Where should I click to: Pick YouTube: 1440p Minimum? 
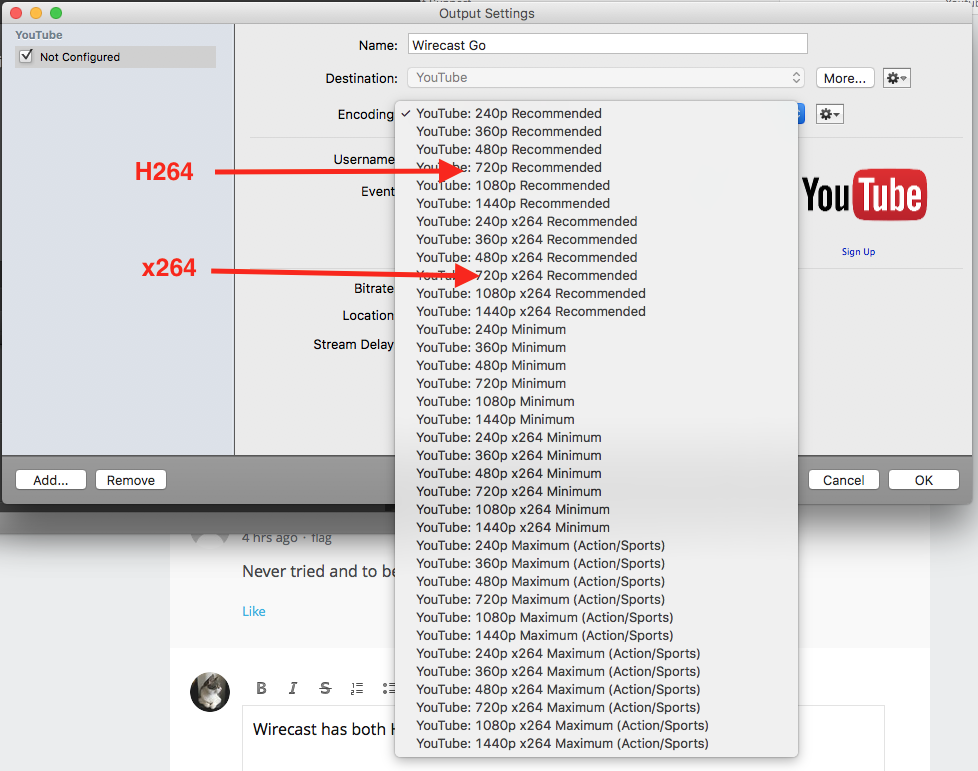pos(596,420)
